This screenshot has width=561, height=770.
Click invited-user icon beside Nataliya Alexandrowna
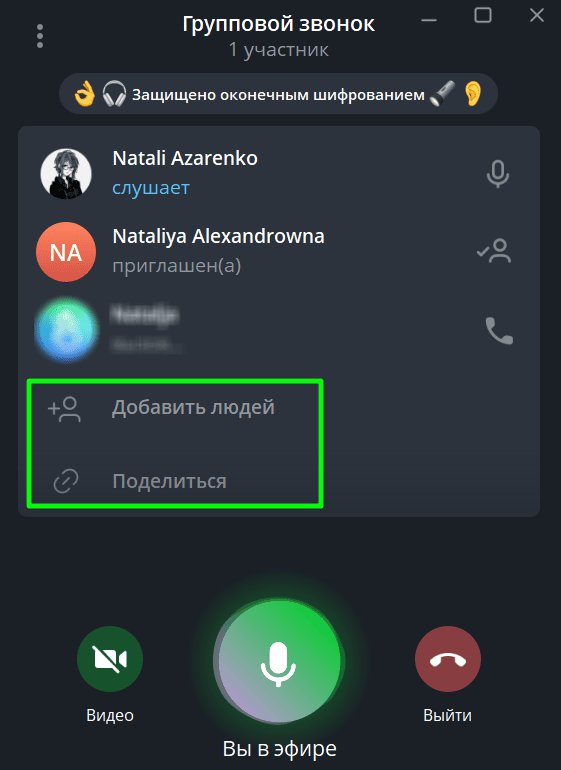(x=494, y=251)
